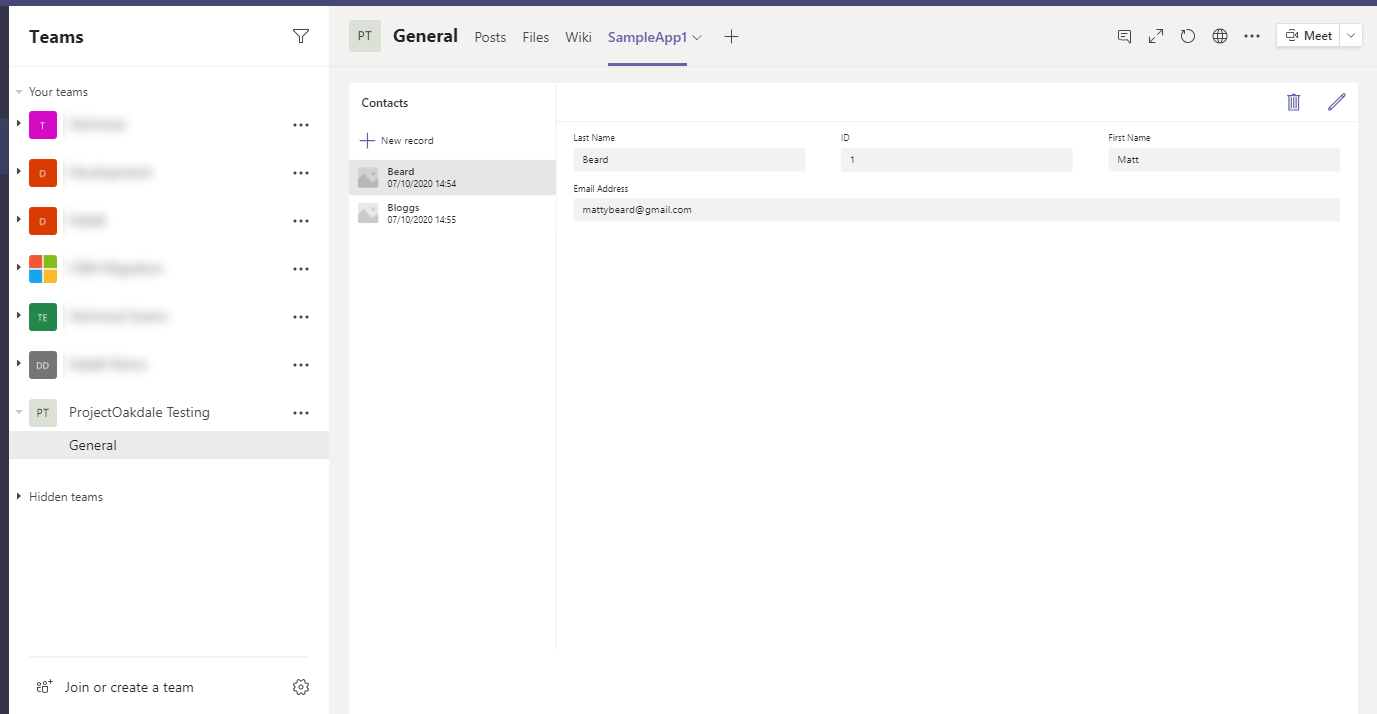1377x714 pixels.
Task: Click the Last Name field
Action: pos(689,160)
